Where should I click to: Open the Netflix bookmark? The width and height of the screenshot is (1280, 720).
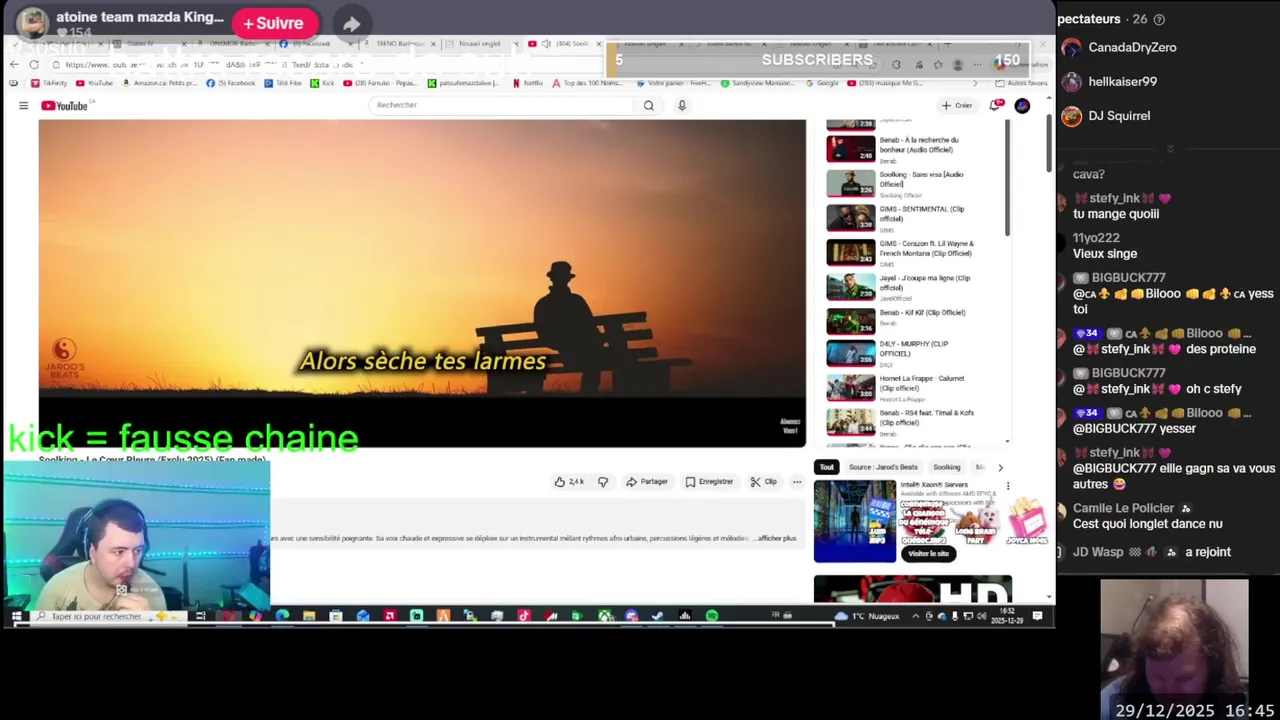[x=528, y=83]
